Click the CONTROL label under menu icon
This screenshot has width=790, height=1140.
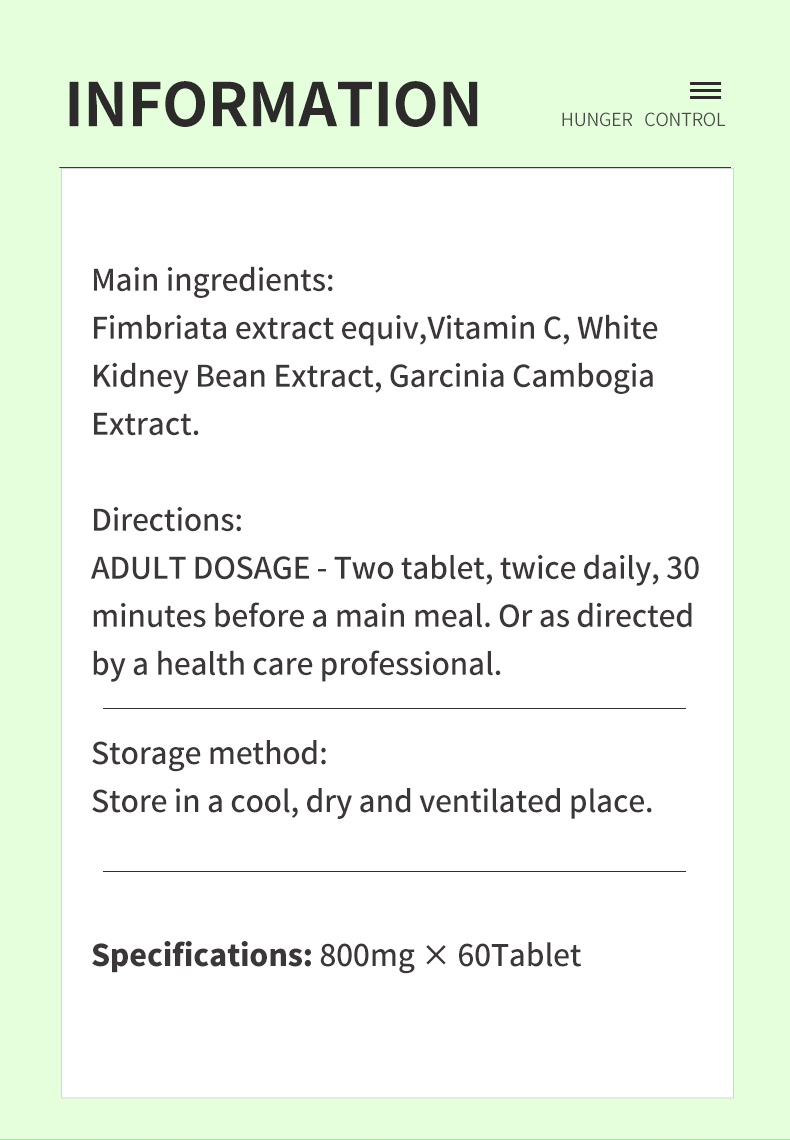click(684, 120)
